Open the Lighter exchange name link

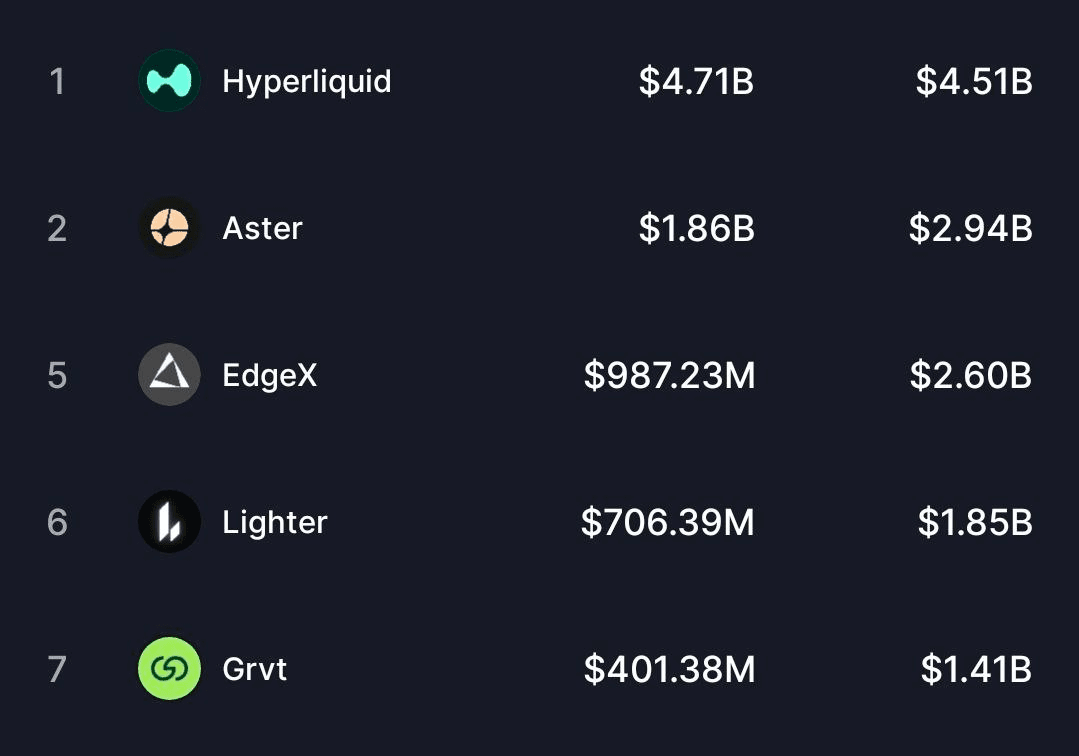274,522
